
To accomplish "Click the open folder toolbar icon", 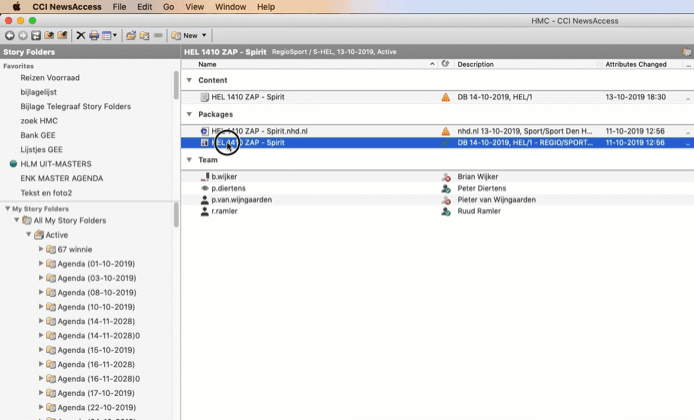I will pyautogui.click(x=131, y=36).
